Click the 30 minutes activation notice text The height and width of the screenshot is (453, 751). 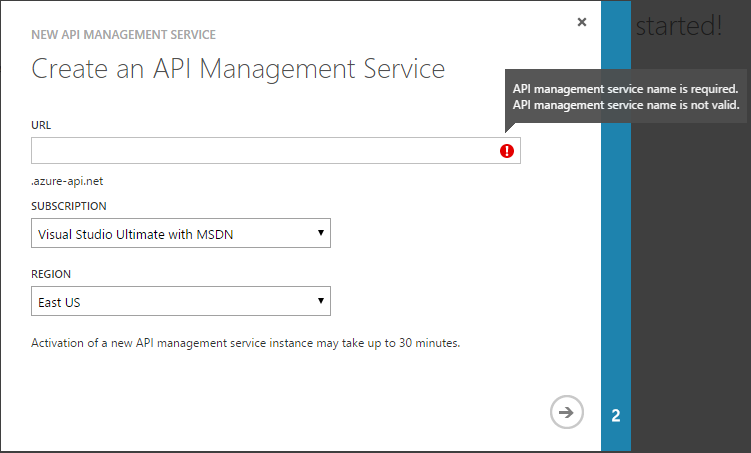[245, 343]
